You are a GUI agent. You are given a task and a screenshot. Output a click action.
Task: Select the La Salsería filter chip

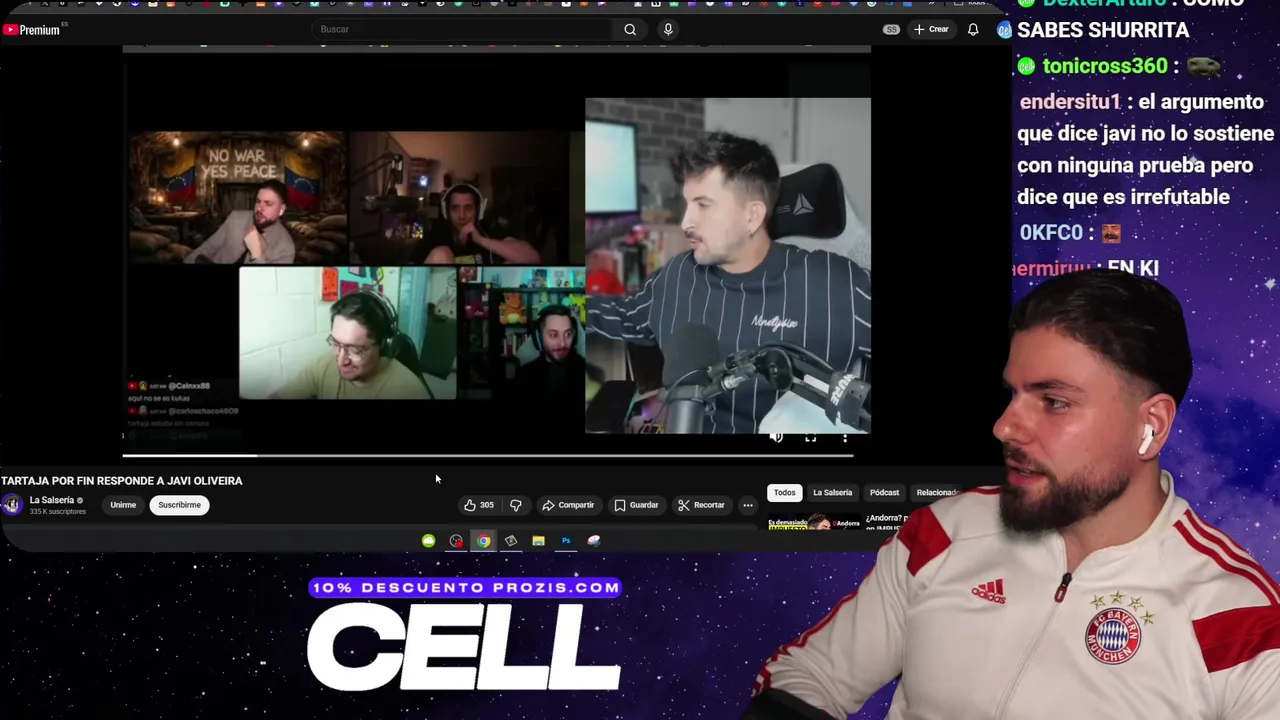[832, 492]
